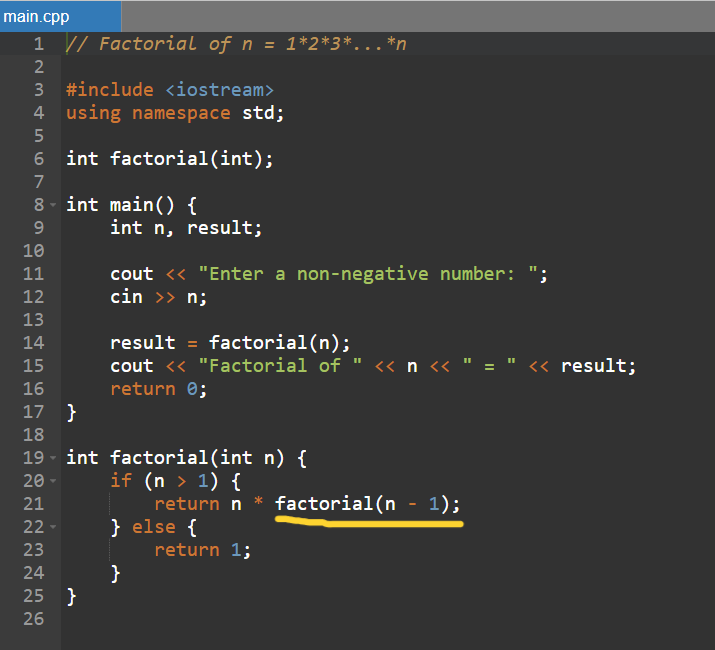Collapse the main function fold arrow on line 8
Screen dimensions: 715x650
(53, 205)
